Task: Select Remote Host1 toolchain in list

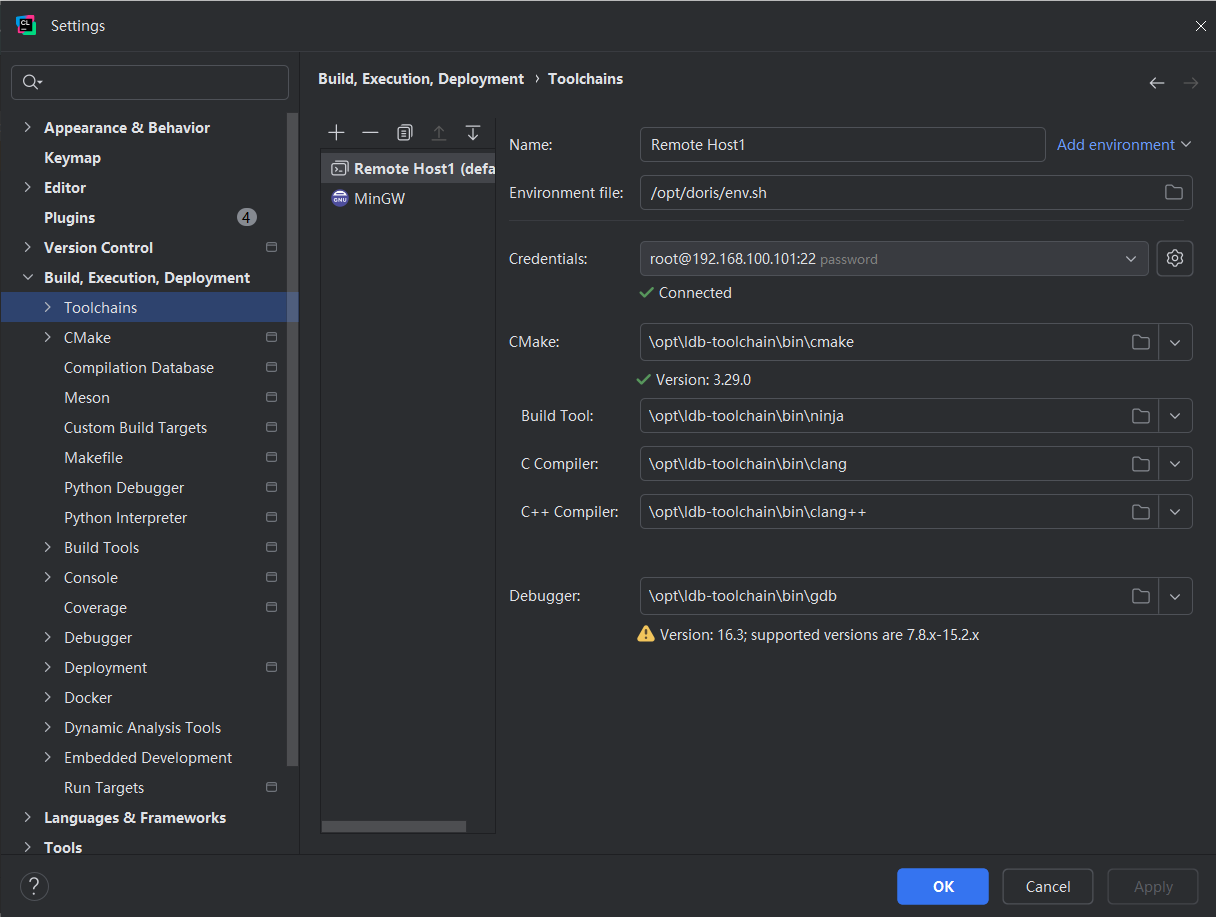Action: 408,168
